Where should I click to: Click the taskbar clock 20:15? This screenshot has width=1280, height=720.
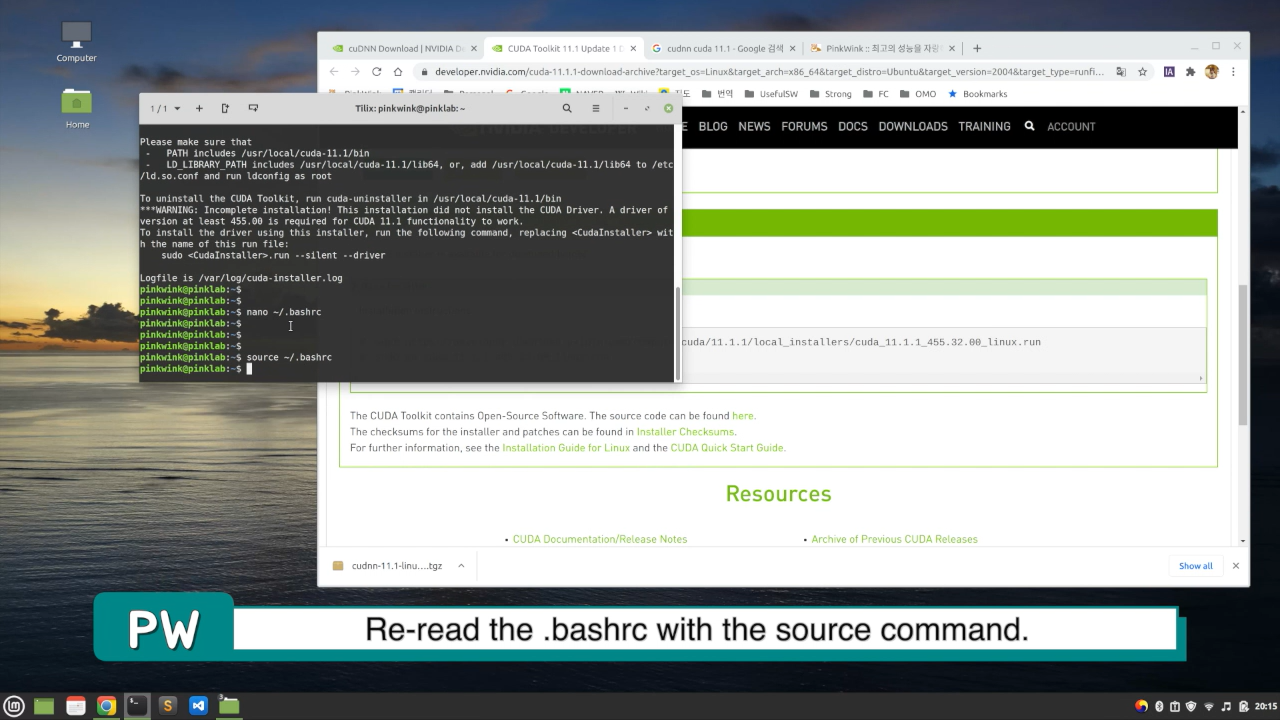tap(1265, 706)
